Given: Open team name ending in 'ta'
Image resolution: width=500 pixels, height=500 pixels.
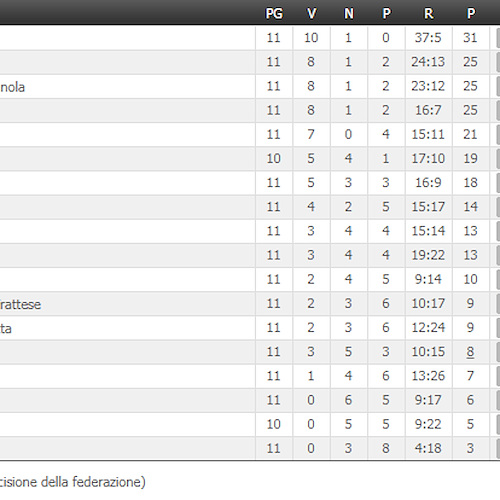Looking at the screenshot, I should pyautogui.click(x=6, y=329).
